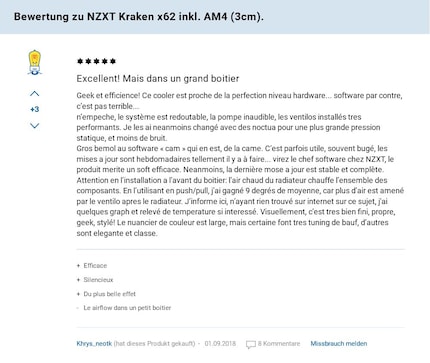430x363 pixels.
Task: Click the last star in the rating
Action: [x=113, y=61]
